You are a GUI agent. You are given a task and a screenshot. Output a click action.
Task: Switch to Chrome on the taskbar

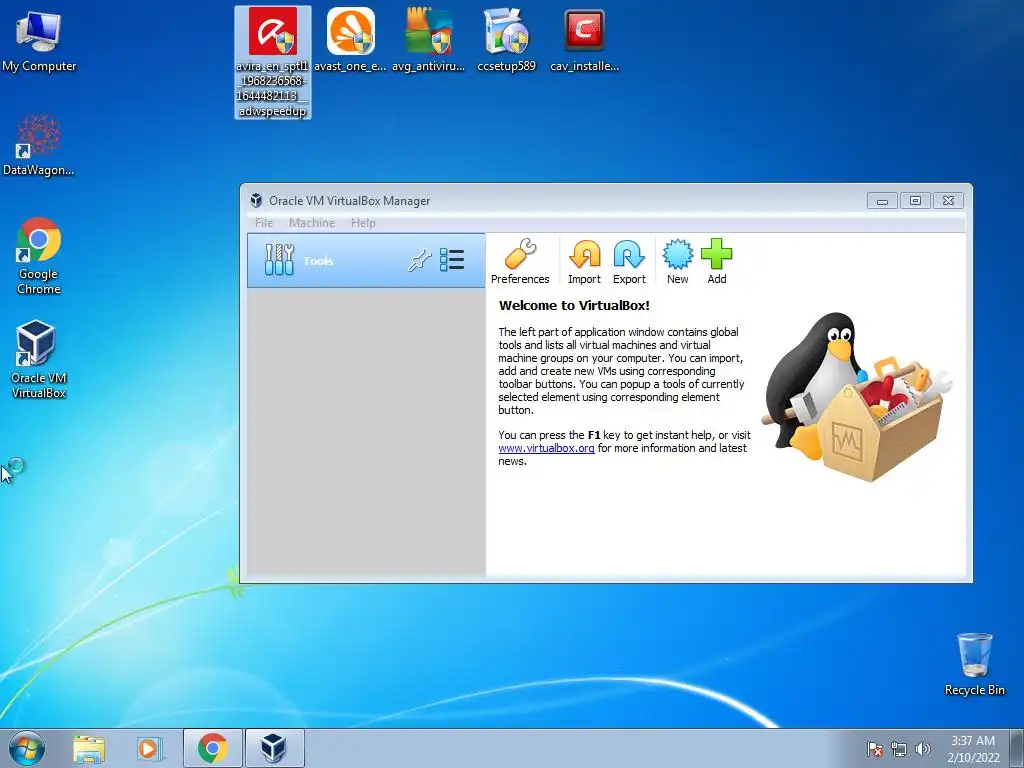(213, 748)
